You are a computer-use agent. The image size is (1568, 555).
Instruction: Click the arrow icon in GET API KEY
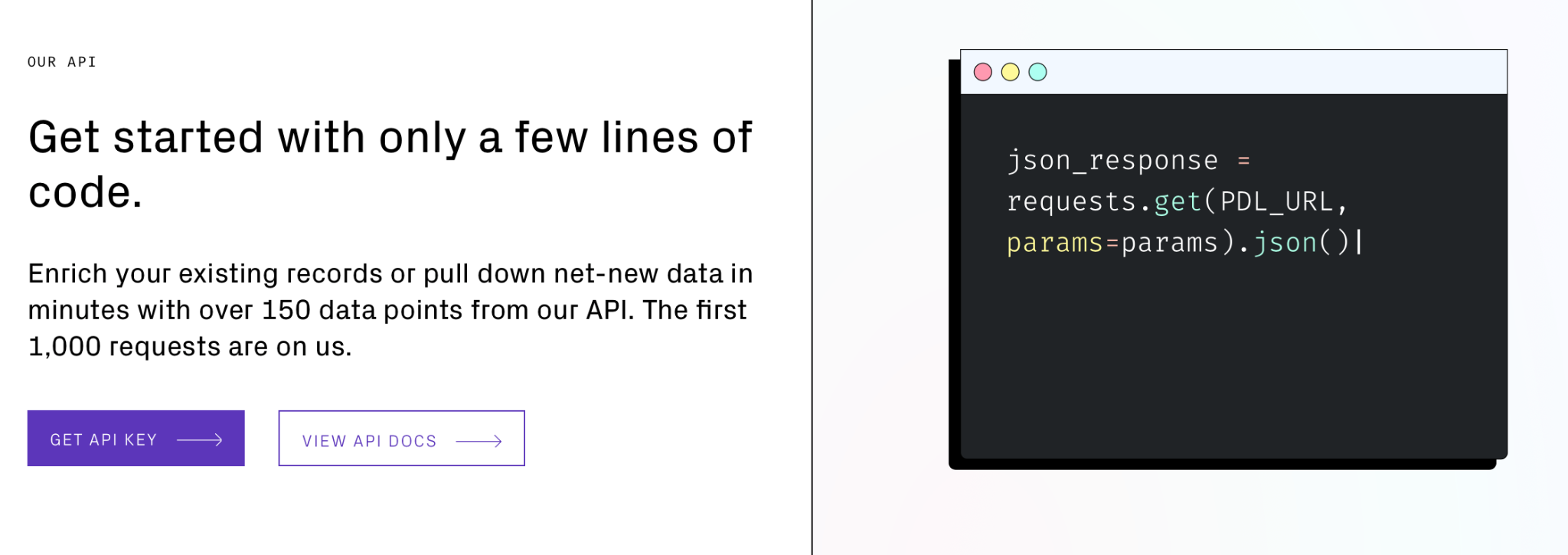click(x=200, y=440)
